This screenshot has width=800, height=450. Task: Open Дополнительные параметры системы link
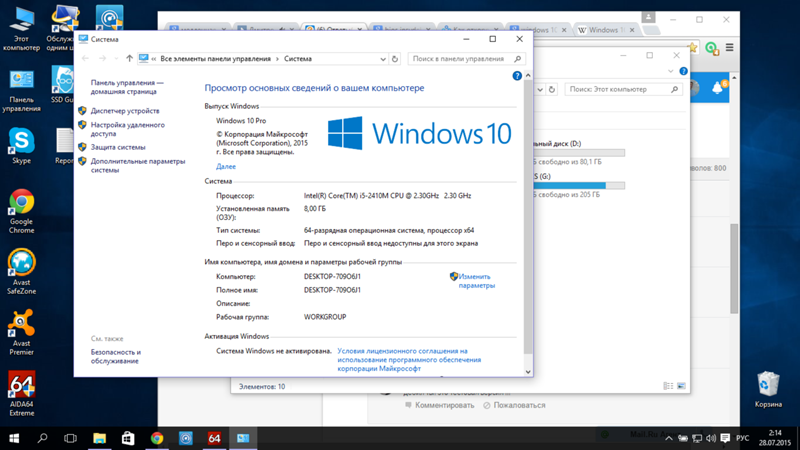pyautogui.click(x=138, y=166)
